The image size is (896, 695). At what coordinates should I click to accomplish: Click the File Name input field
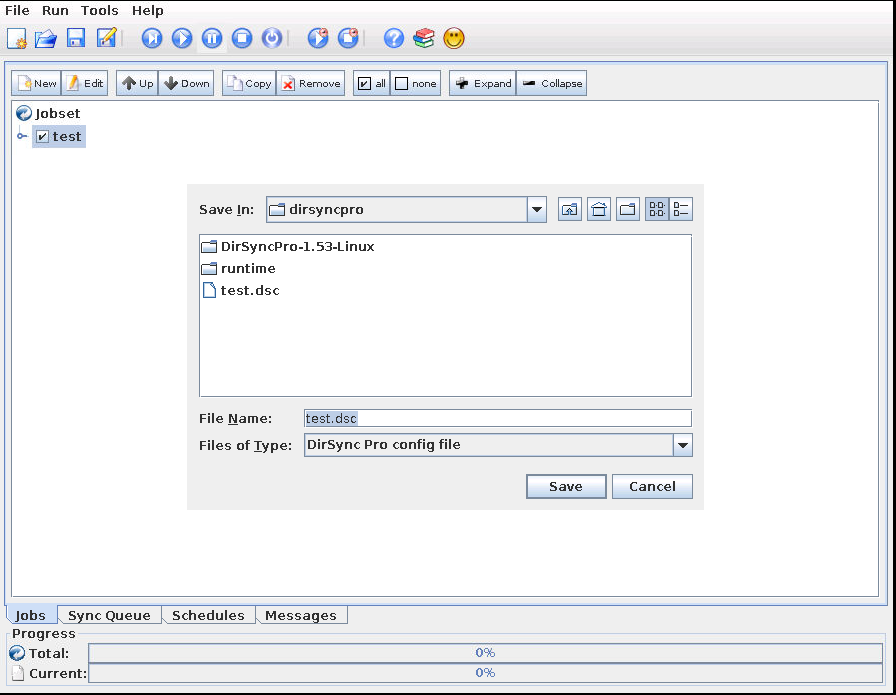click(x=498, y=418)
